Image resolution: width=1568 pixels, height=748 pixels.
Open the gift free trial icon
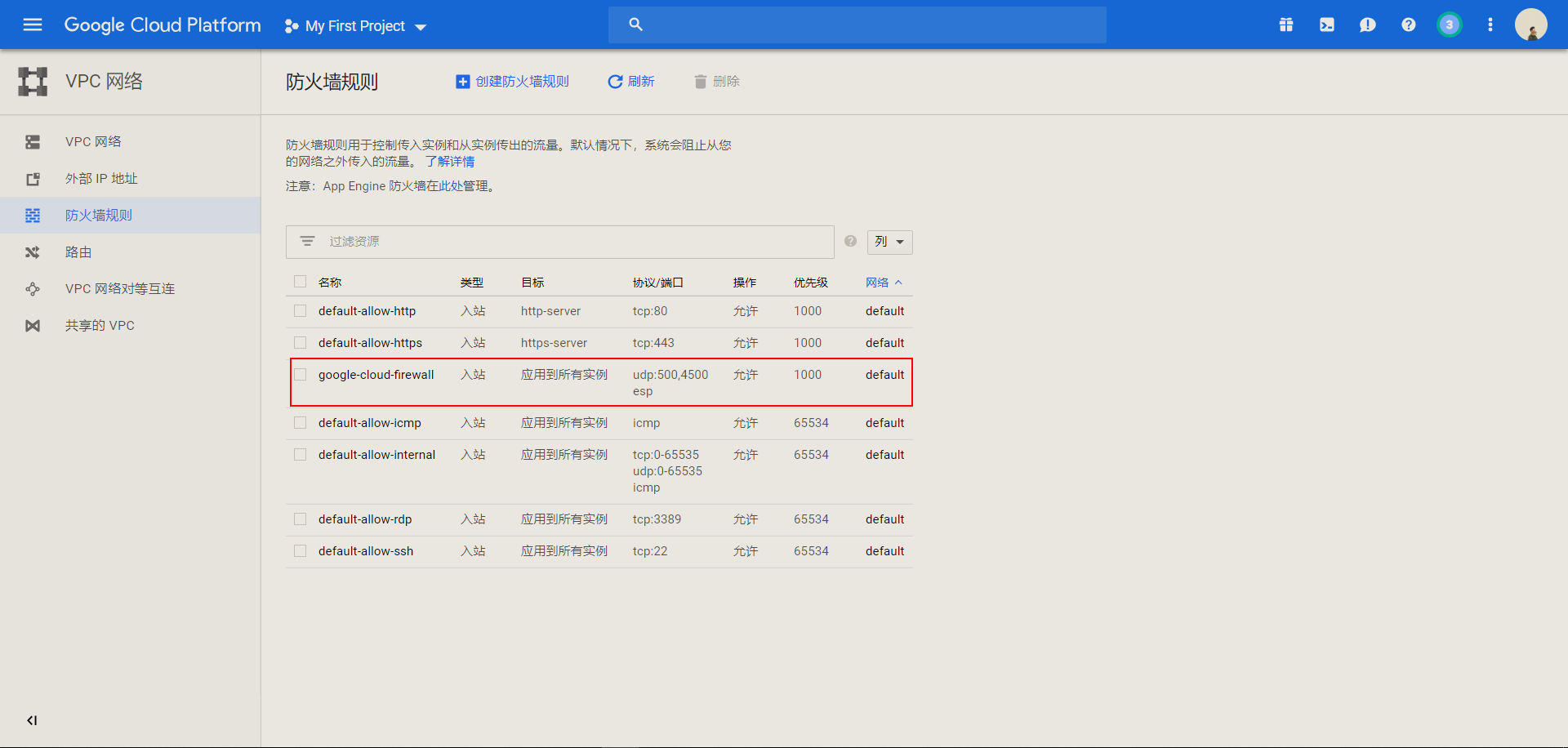pyautogui.click(x=1286, y=24)
